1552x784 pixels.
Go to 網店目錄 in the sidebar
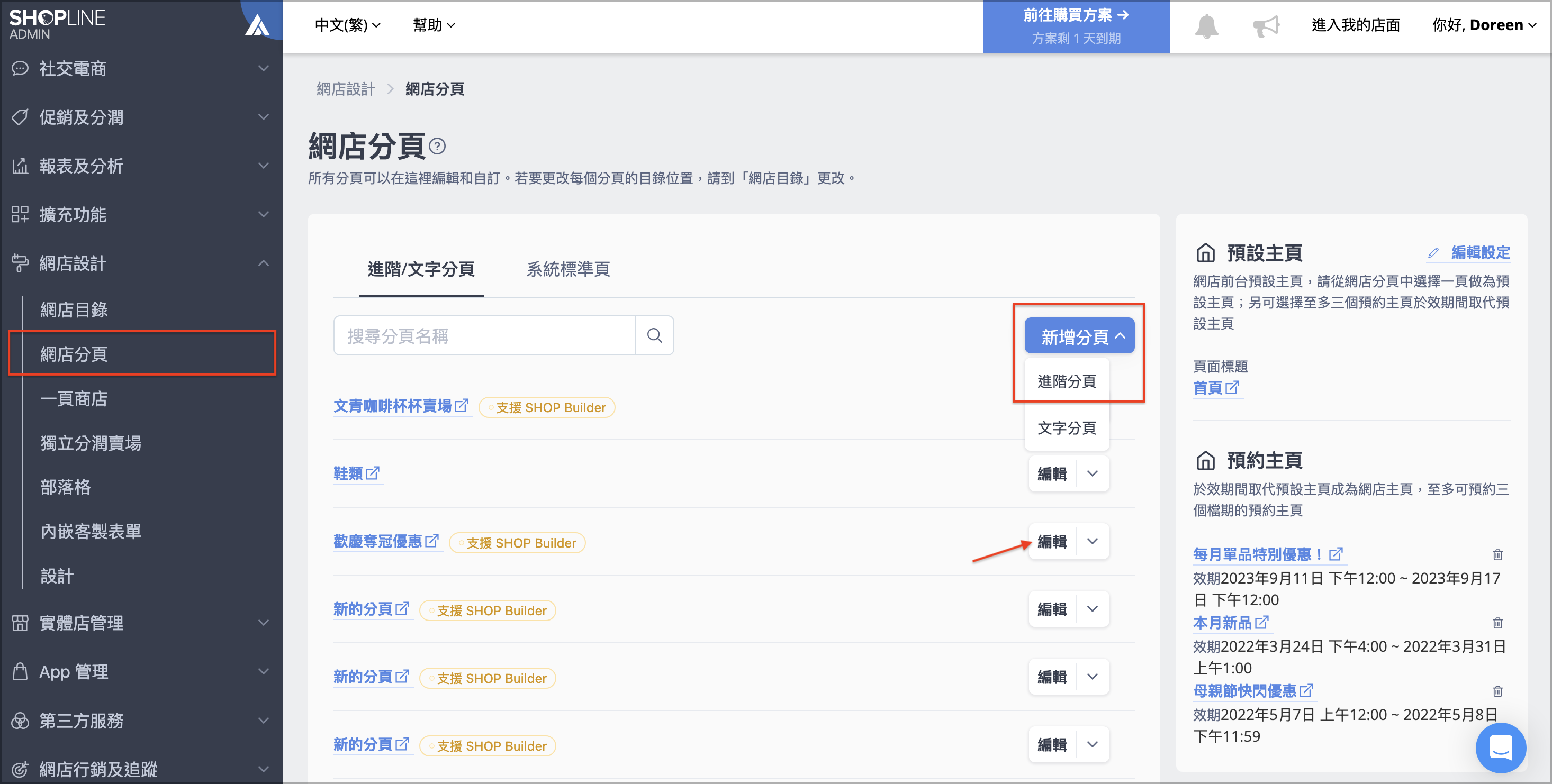pos(74,309)
